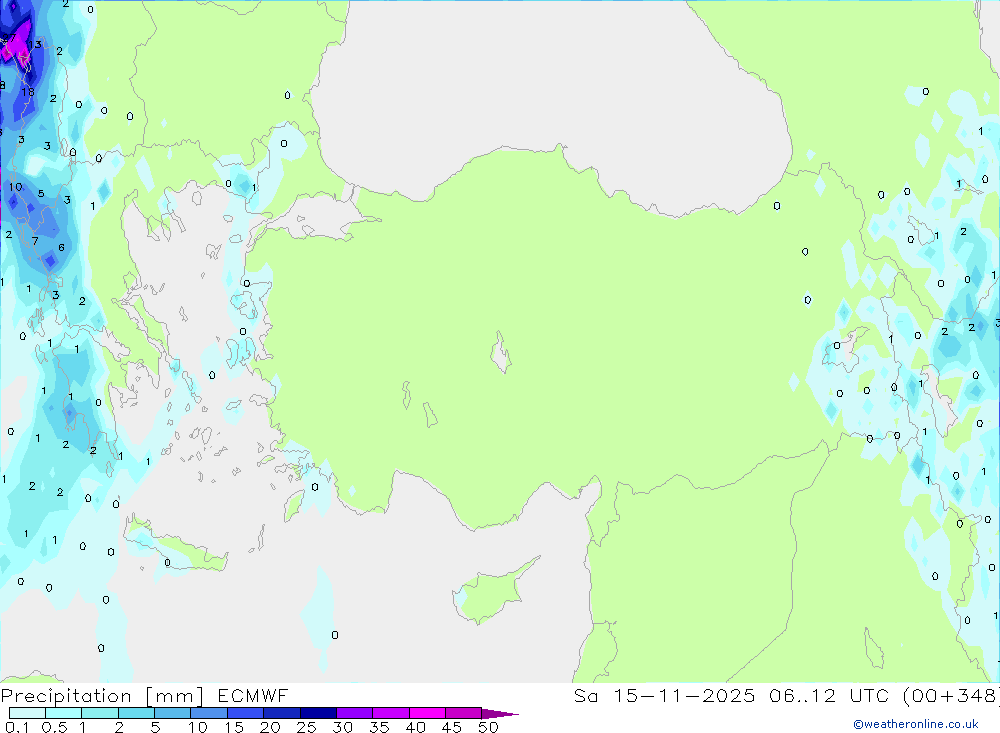
Task: Click the 1 to 2 mm legend swatch
Action: click(x=100, y=713)
